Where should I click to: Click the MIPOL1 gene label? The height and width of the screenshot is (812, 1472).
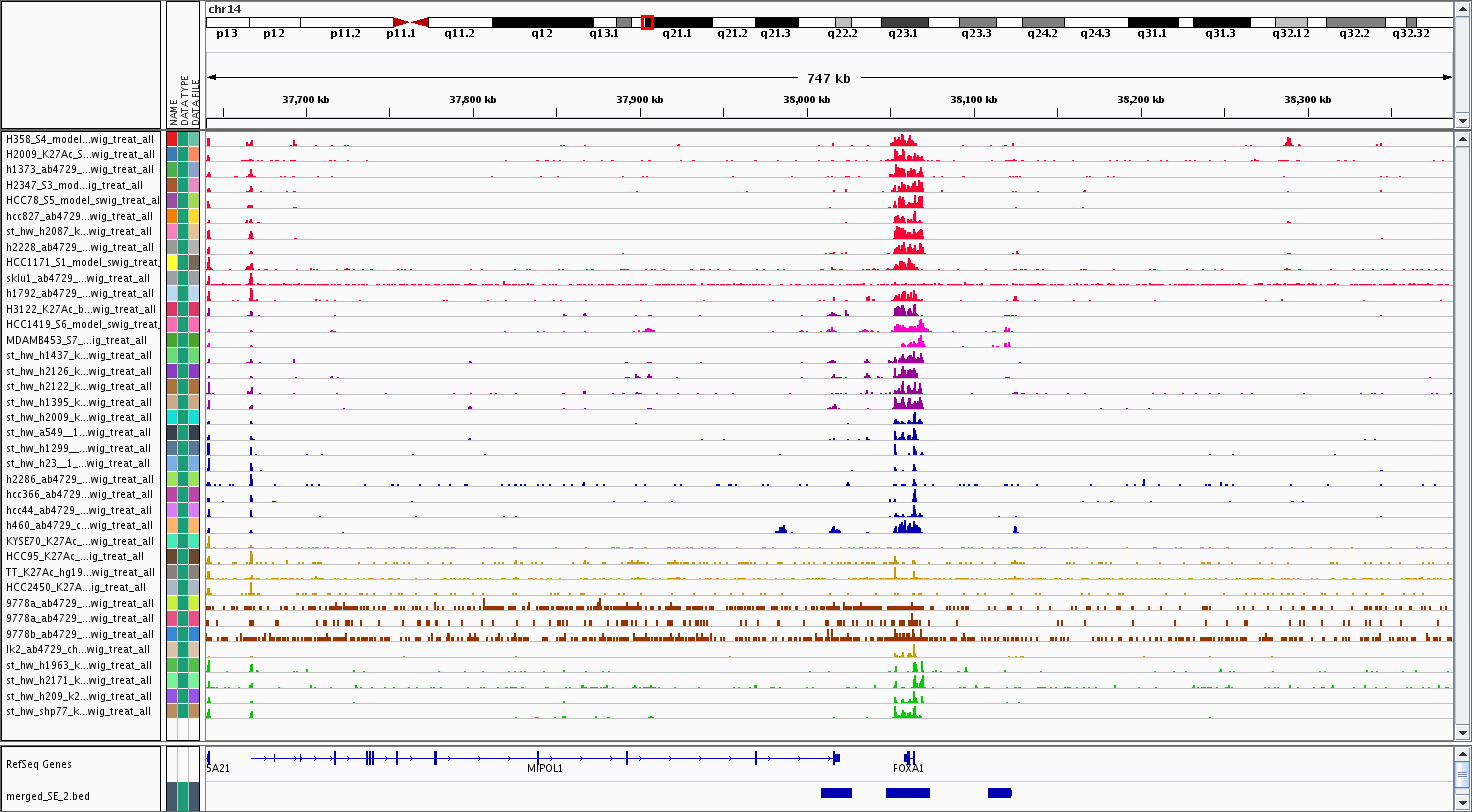[x=545, y=769]
